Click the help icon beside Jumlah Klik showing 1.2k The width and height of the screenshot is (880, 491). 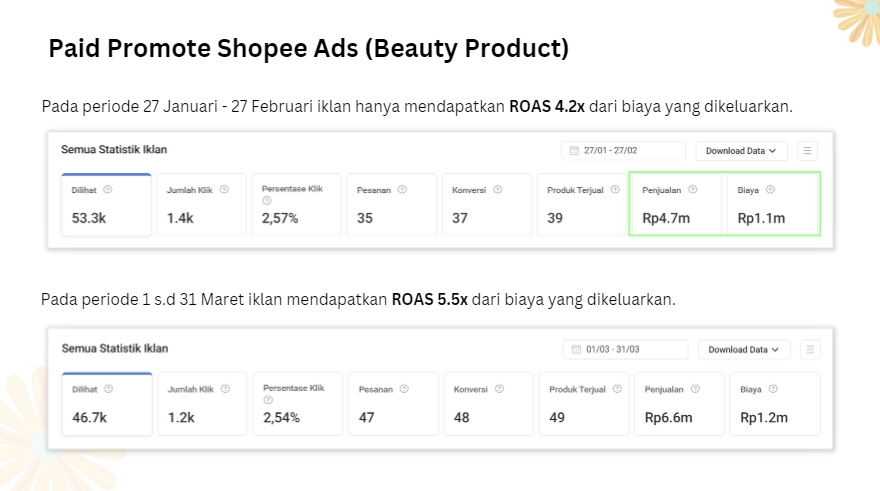(225, 389)
